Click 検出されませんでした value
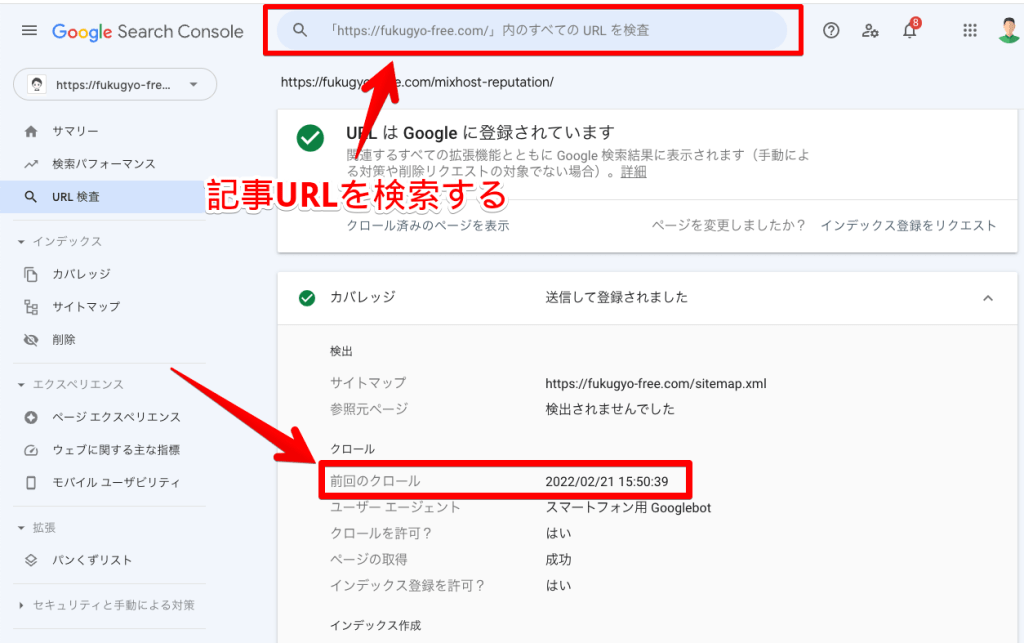 tap(610, 409)
